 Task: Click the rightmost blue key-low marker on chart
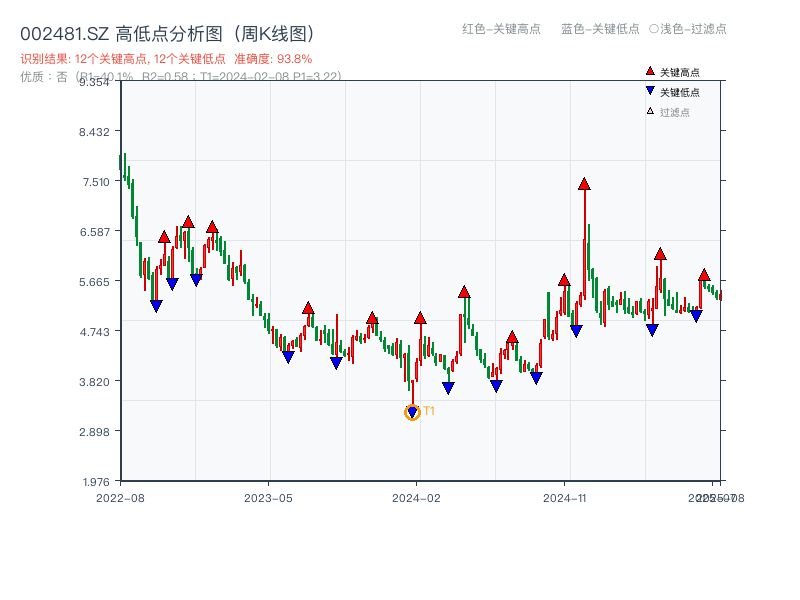point(696,316)
